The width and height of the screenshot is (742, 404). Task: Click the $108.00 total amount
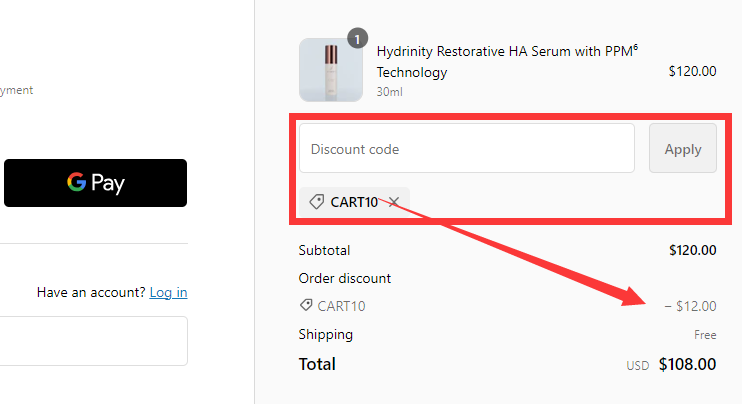tap(687, 365)
